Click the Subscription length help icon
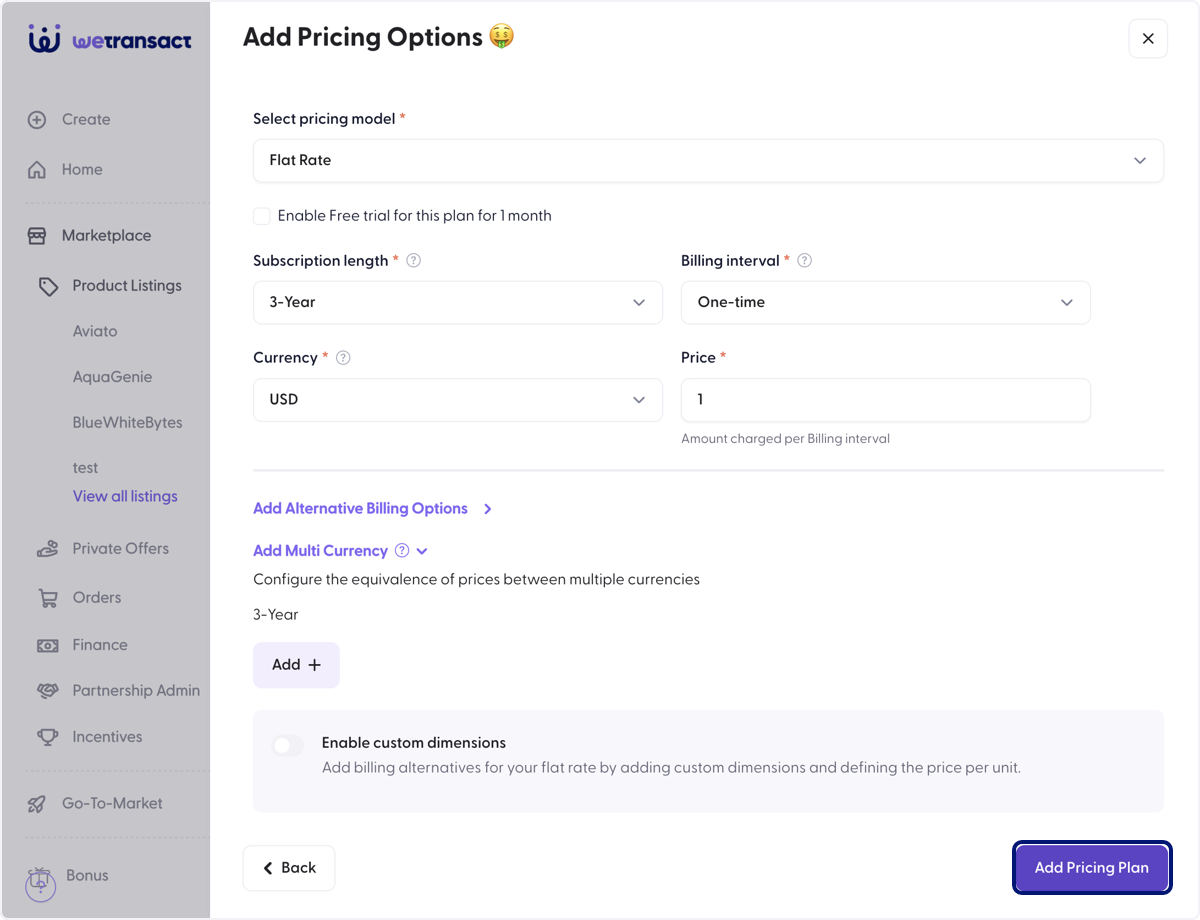The image size is (1200, 920). pos(413,261)
